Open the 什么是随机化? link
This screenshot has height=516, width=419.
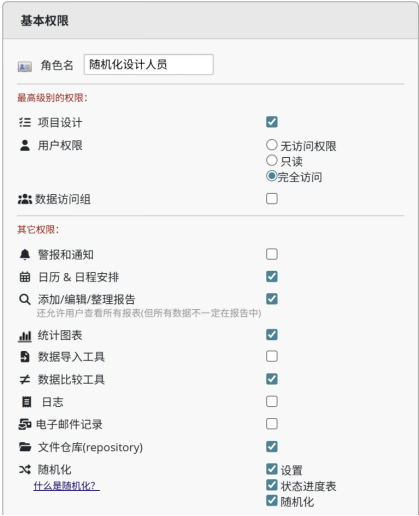[67, 486]
